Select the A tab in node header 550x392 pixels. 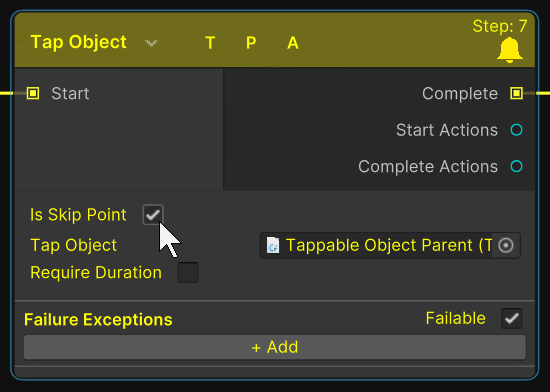293,43
